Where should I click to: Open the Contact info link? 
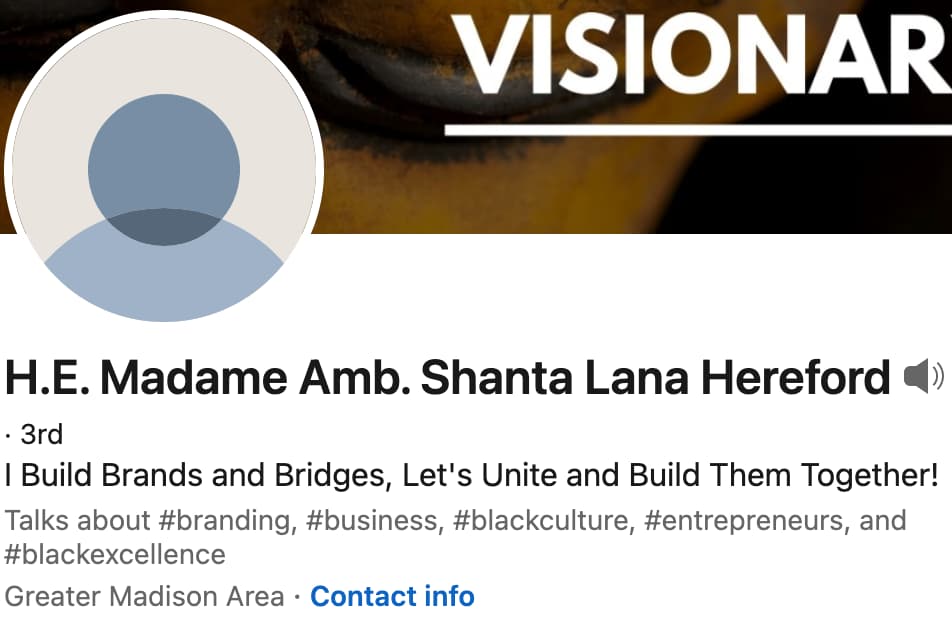point(392,597)
